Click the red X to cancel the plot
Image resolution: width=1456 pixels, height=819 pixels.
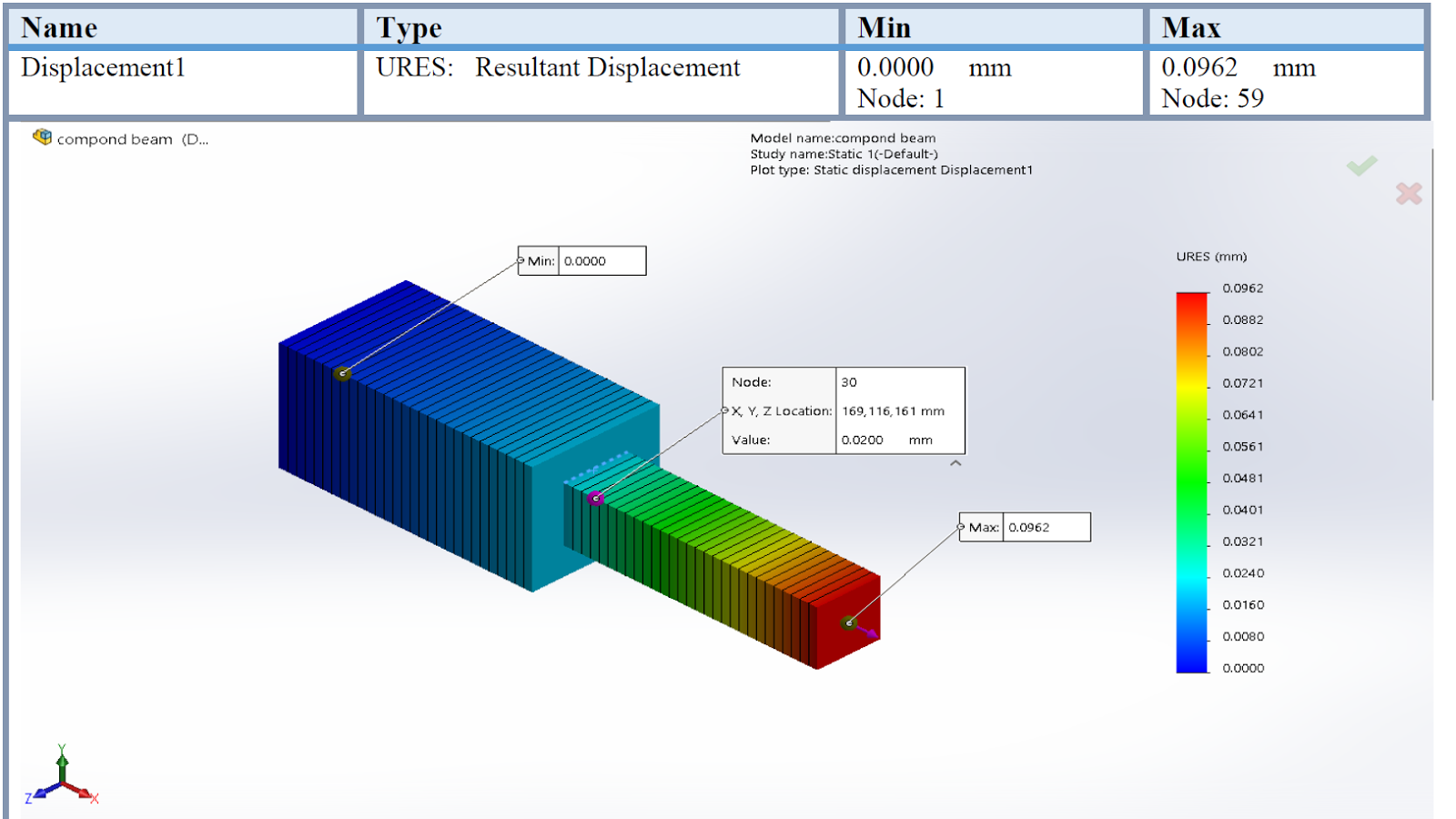[x=1409, y=194]
